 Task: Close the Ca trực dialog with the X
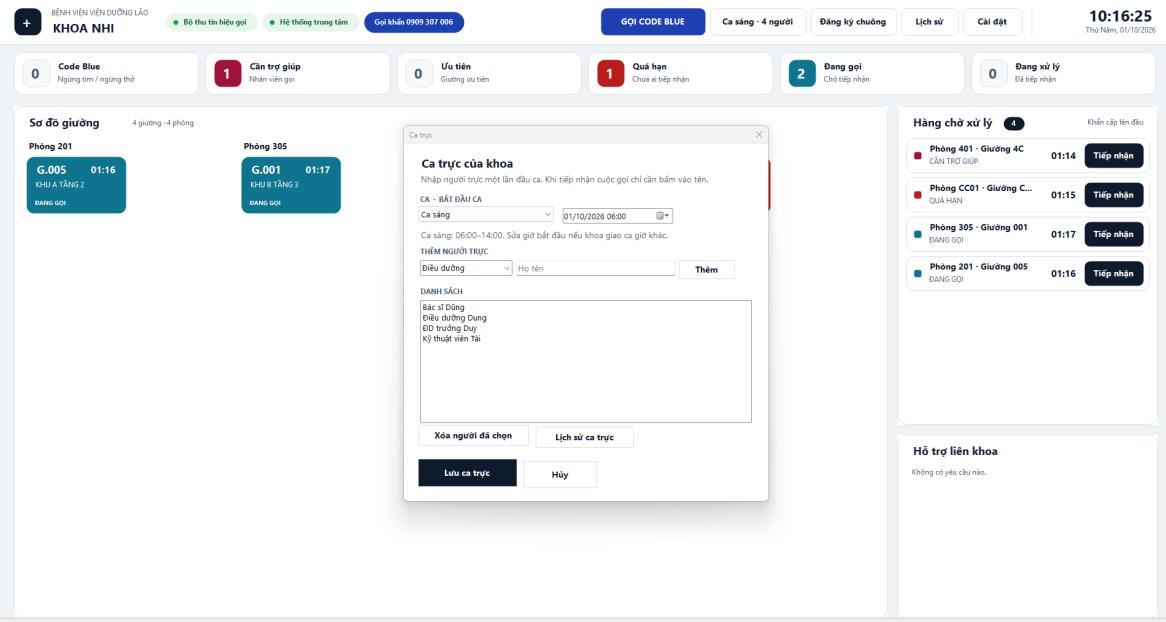[x=758, y=135]
